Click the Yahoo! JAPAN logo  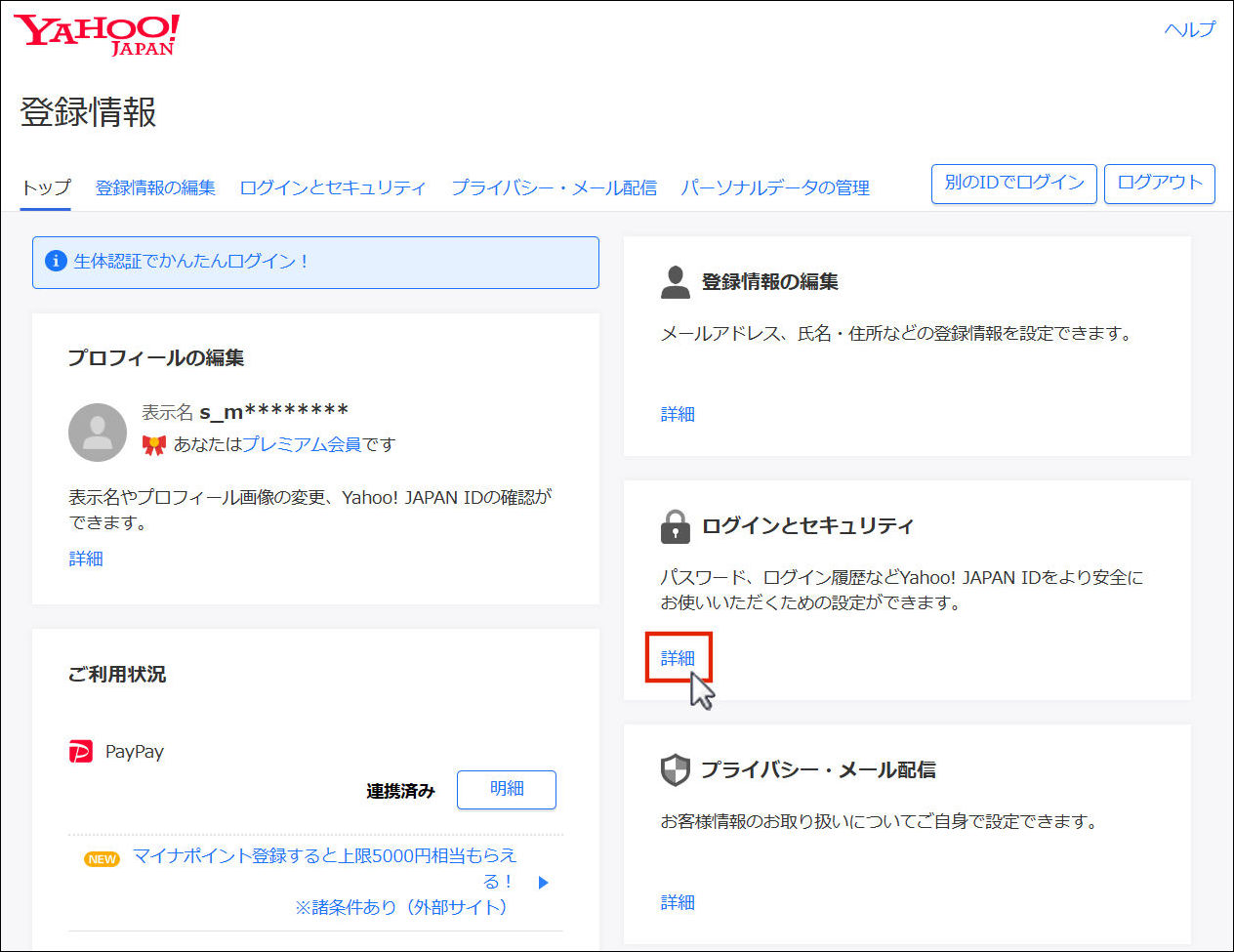[97, 35]
